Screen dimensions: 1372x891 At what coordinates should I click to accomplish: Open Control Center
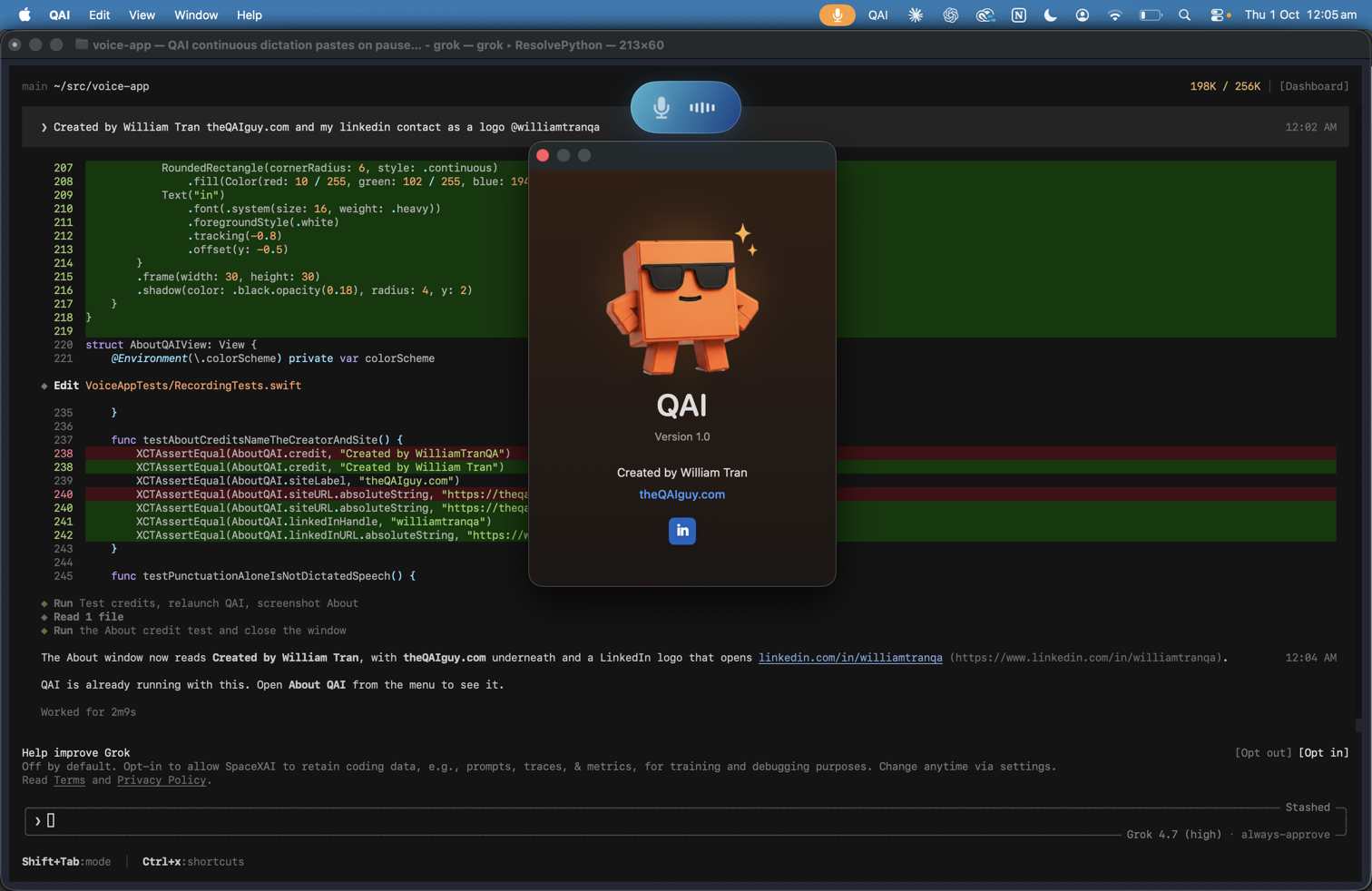(x=1218, y=15)
